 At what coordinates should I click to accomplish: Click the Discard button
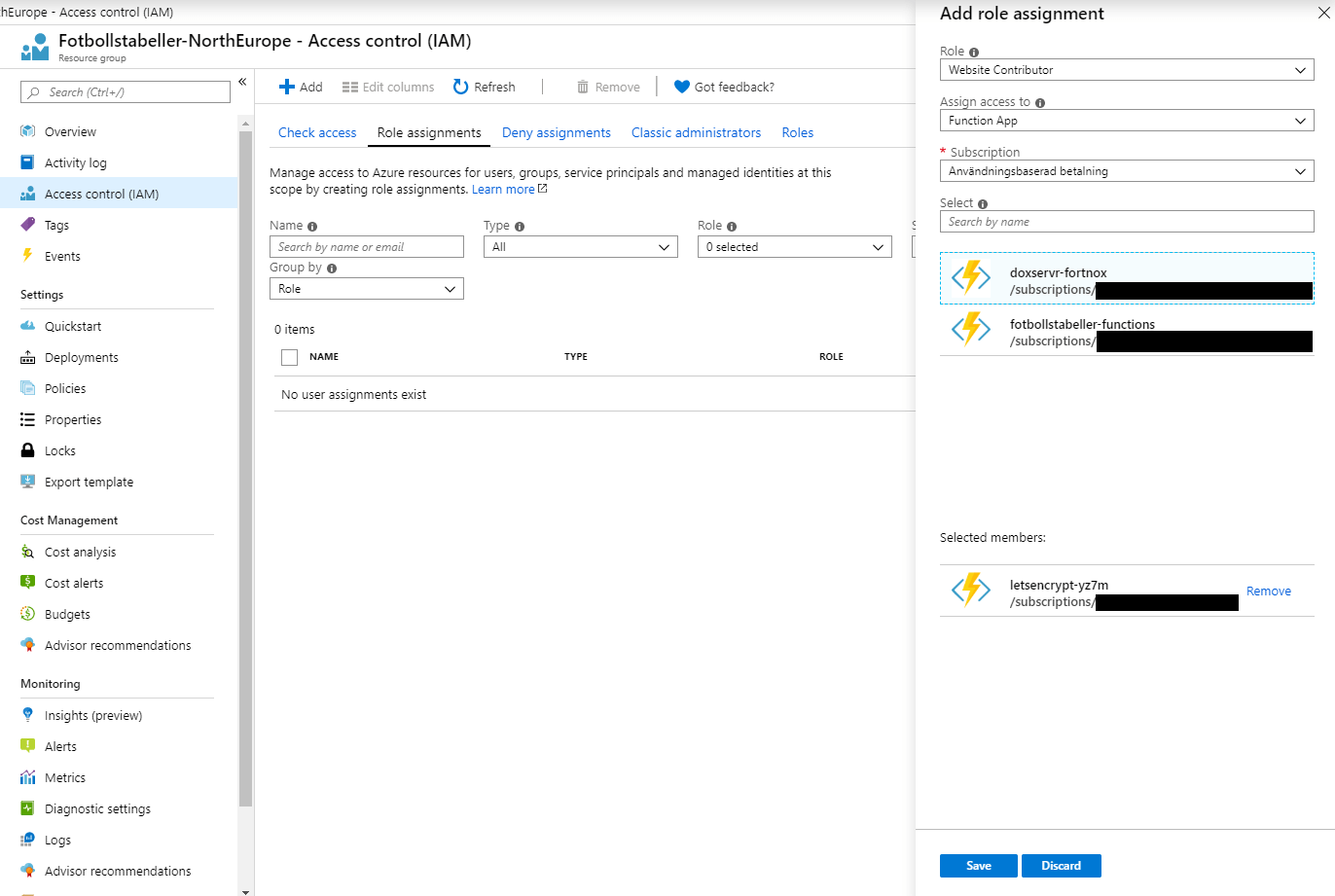(x=1062, y=866)
